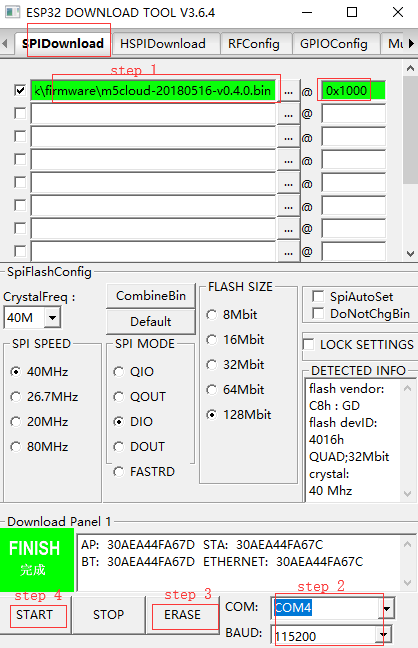Click the firmware path m5cloud bin field
This screenshot has height=648, width=418.
(153, 91)
